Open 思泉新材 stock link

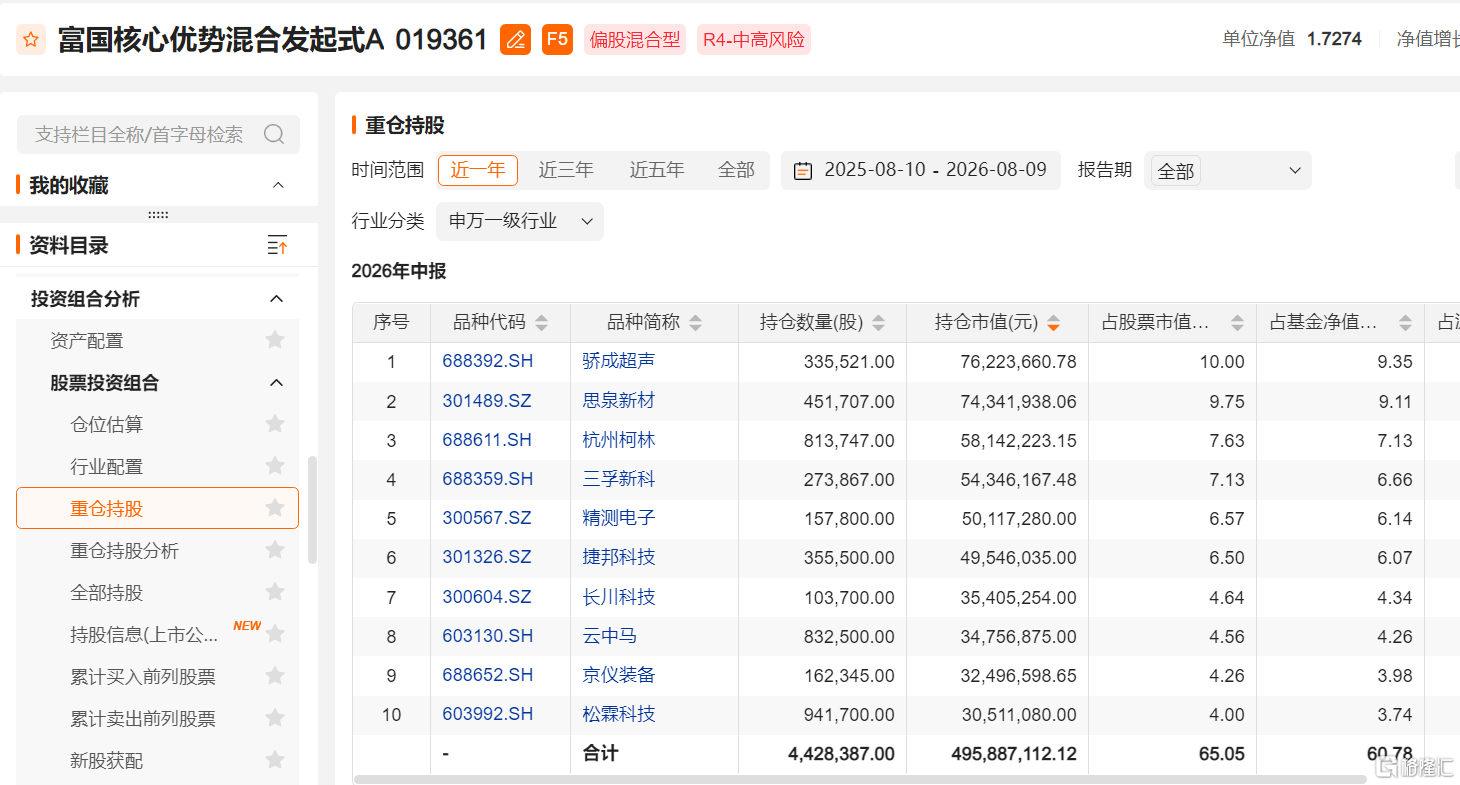point(619,401)
